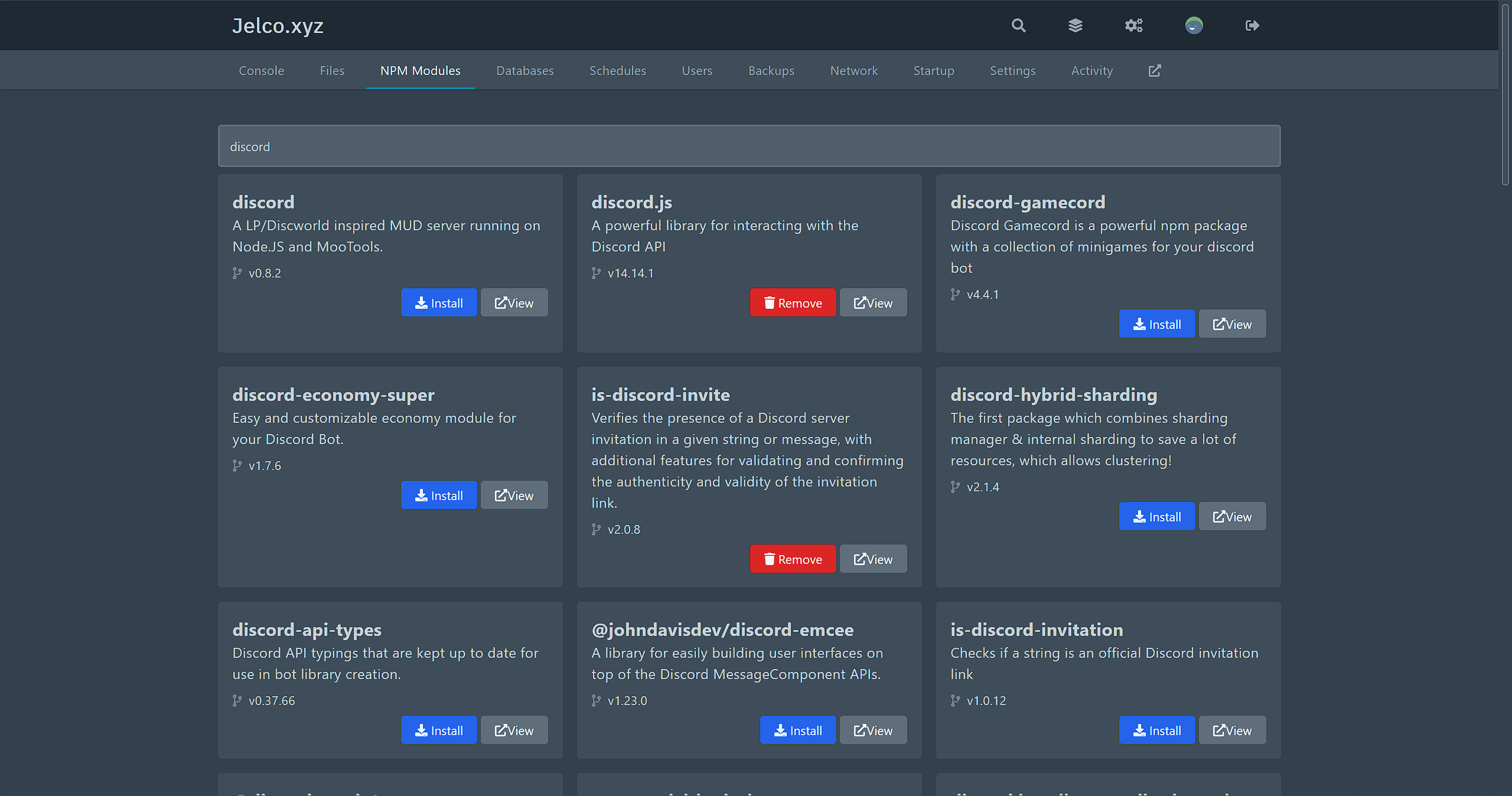Click the branch icon beside v1.7.6

coord(237,465)
